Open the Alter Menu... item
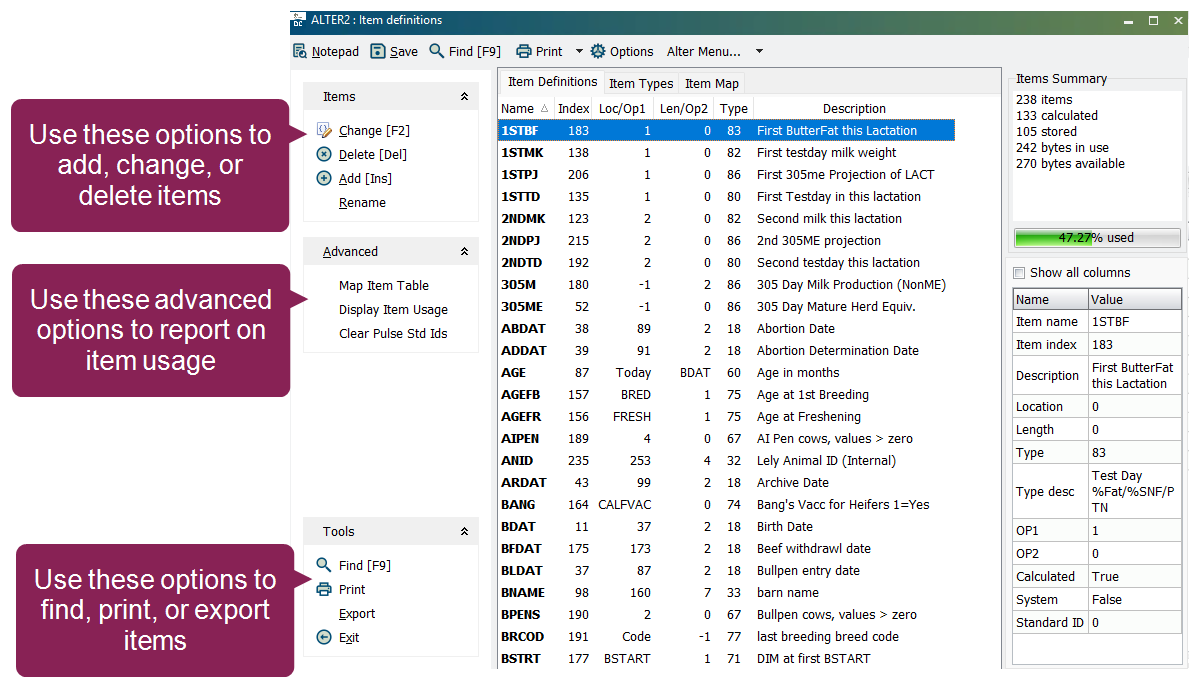 [x=704, y=51]
